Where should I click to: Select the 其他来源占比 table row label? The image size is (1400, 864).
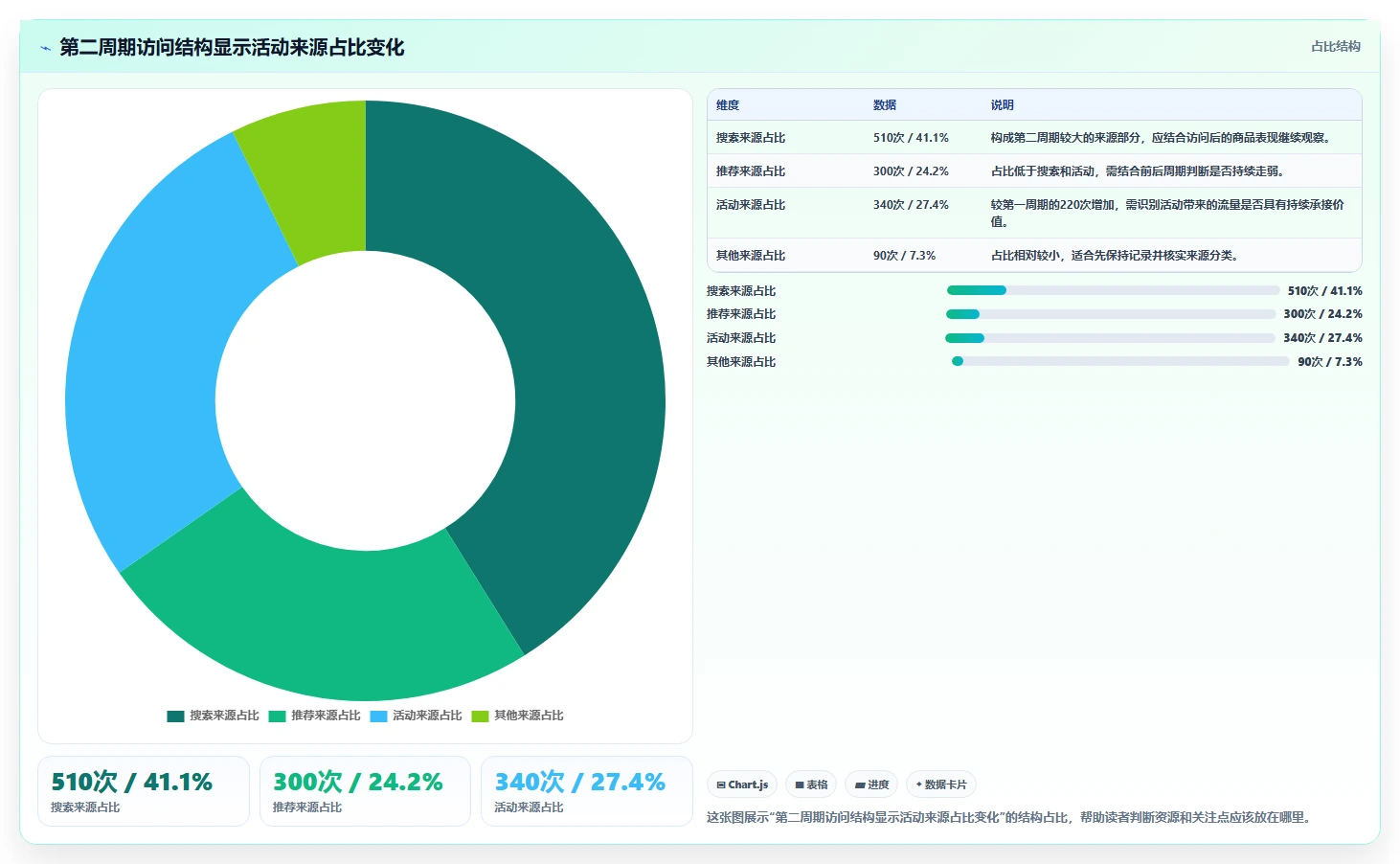(751, 256)
